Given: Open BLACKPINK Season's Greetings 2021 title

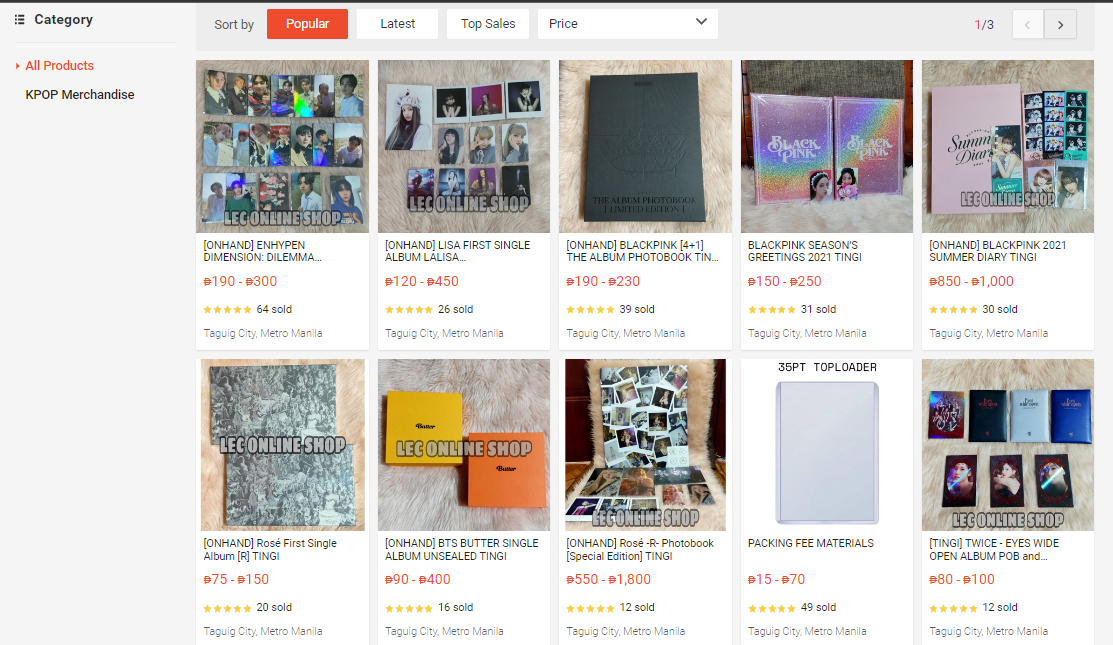Looking at the screenshot, I should (802, 251).
